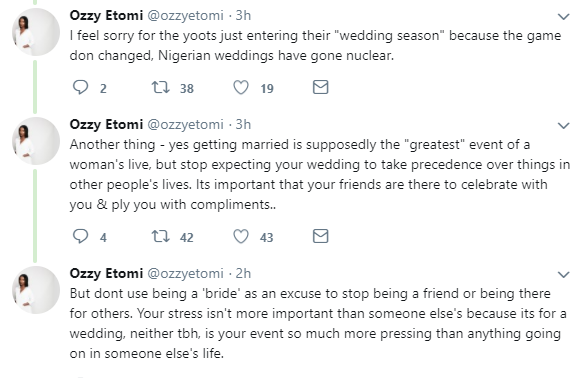This screenshot has width=587, height=378.
Task: Open more options chevron on first tweet
Action: click(563, 16)
